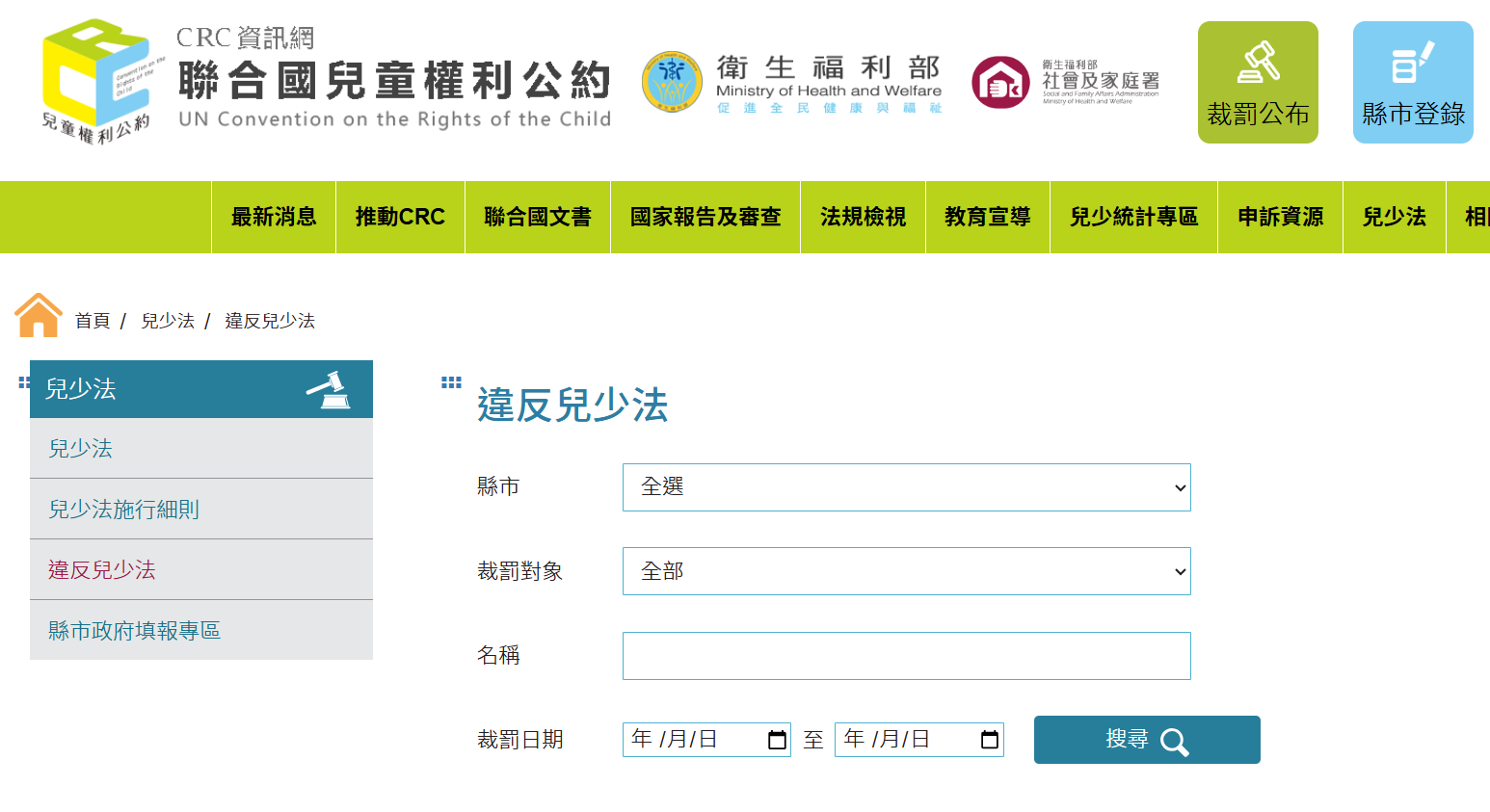The width and height of the screenshot is (1490, 812).
Task: Open calendar picker for end penalty date
Action: (990, 740)
